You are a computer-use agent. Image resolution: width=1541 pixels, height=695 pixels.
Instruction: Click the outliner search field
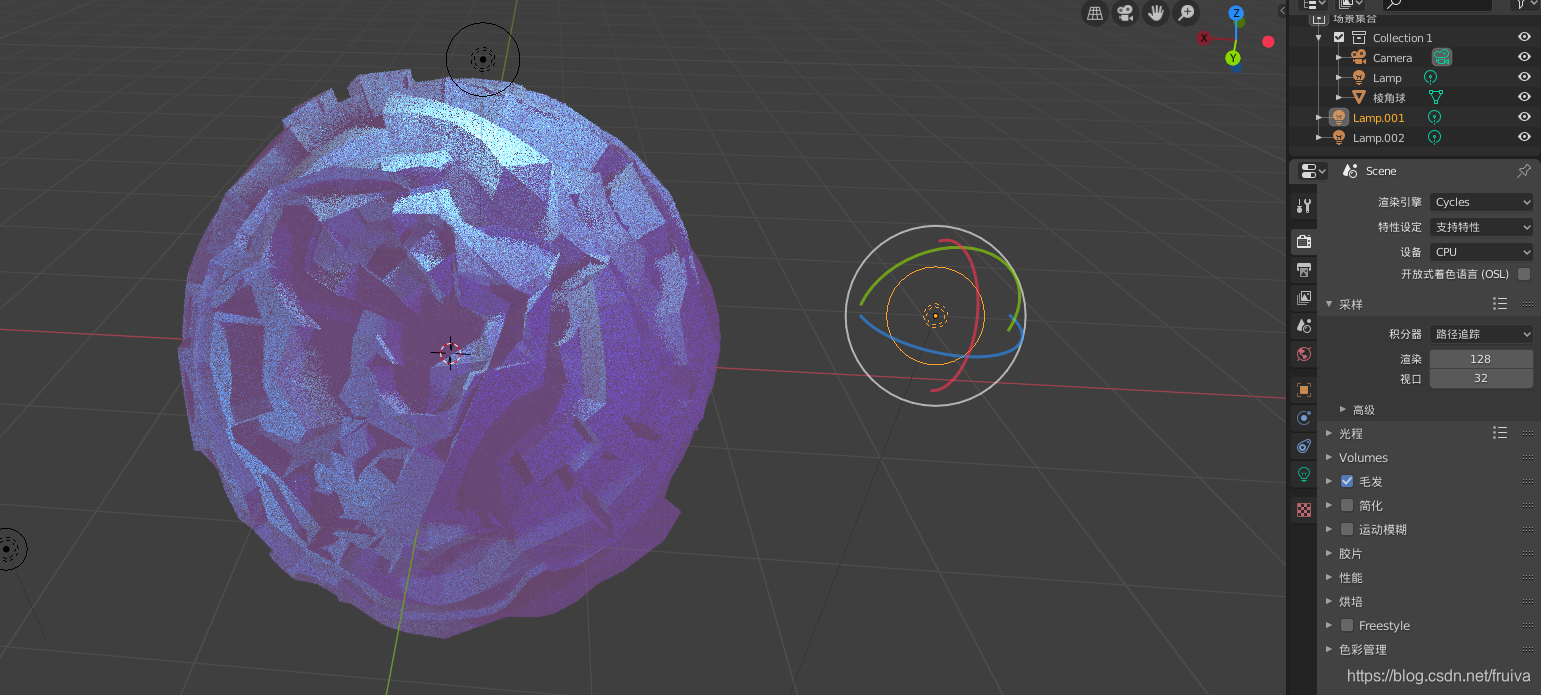pyautogui.click(x=1436, y=5)
